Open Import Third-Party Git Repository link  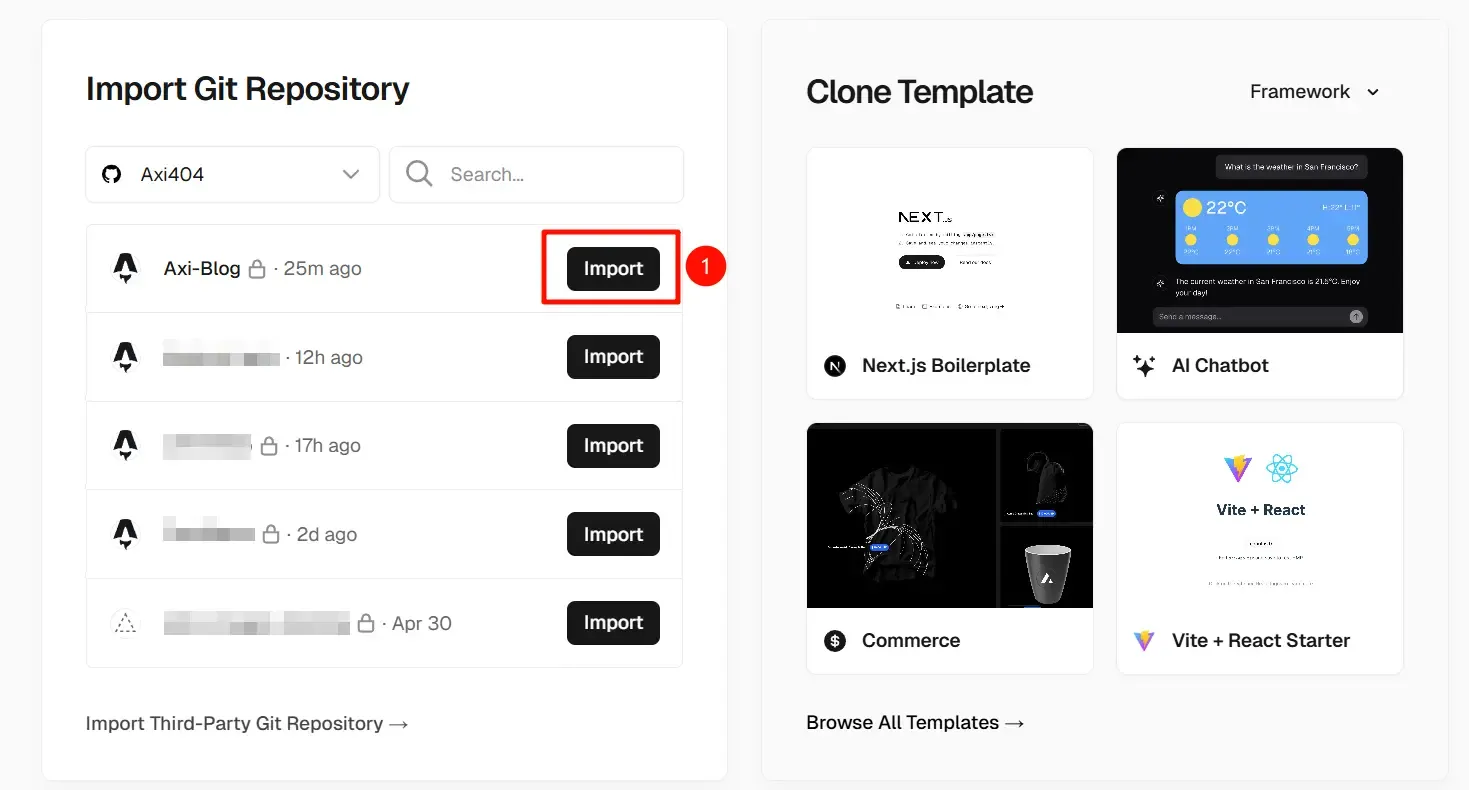pyautogui.click(x=247, y=723)
